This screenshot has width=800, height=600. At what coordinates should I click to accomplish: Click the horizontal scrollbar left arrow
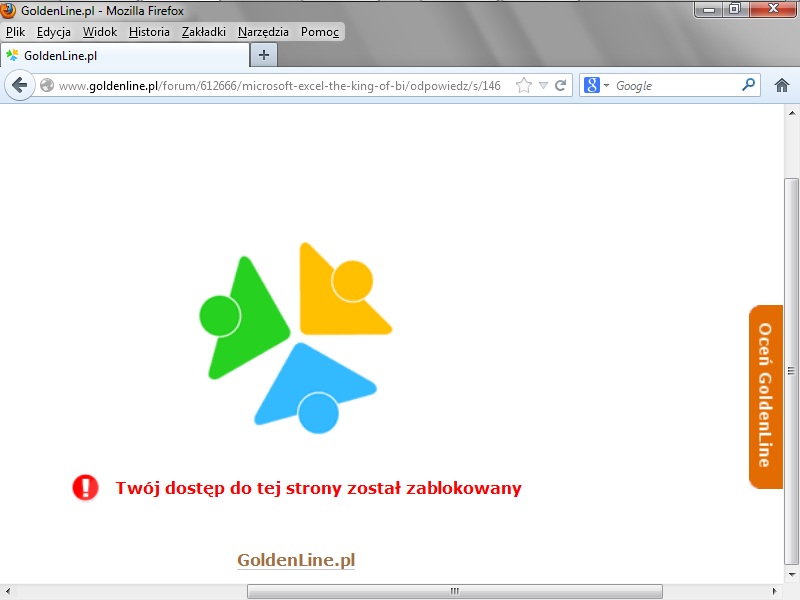tap(7, 591)
